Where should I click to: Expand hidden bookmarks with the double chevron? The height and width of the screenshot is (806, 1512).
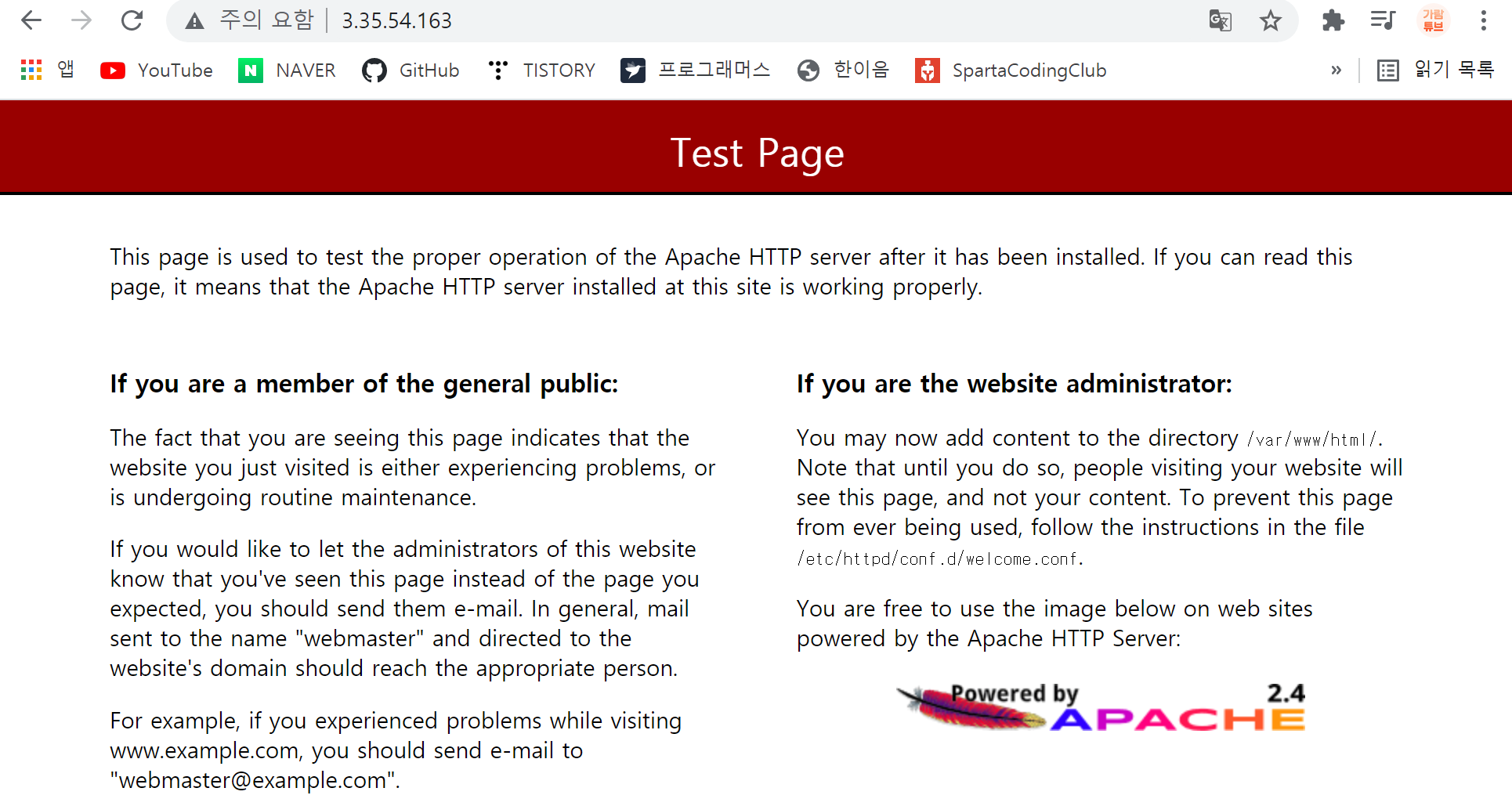click(1337, 70)
